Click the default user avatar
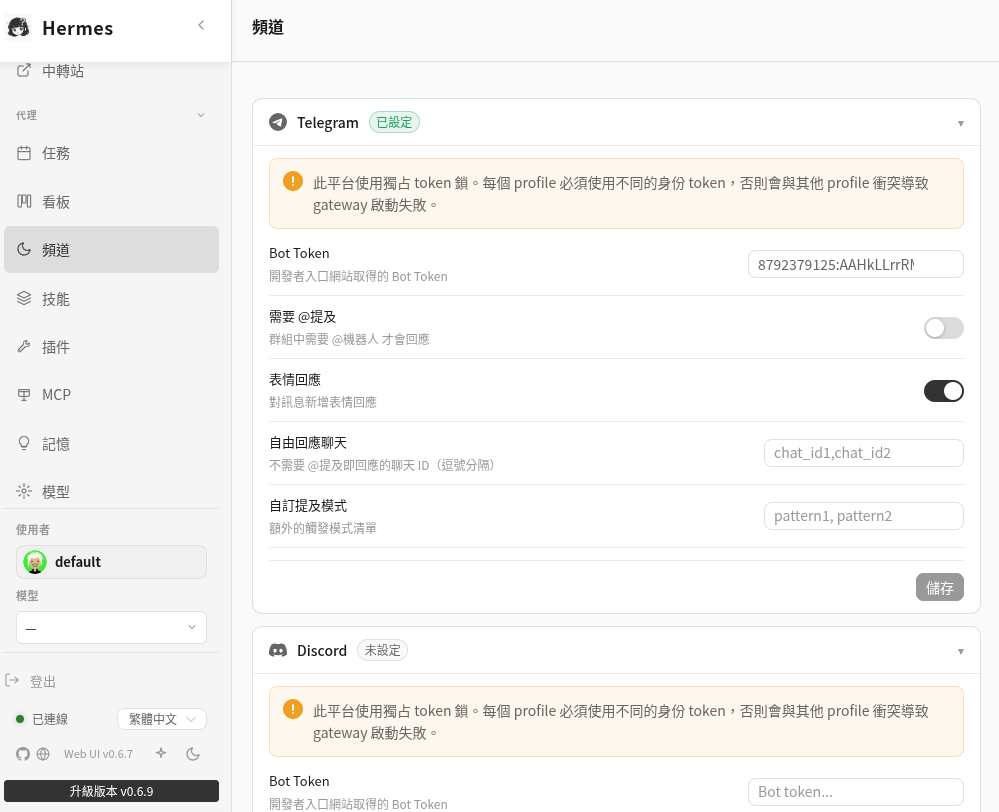The image size is (999, 812). (35, 562)
